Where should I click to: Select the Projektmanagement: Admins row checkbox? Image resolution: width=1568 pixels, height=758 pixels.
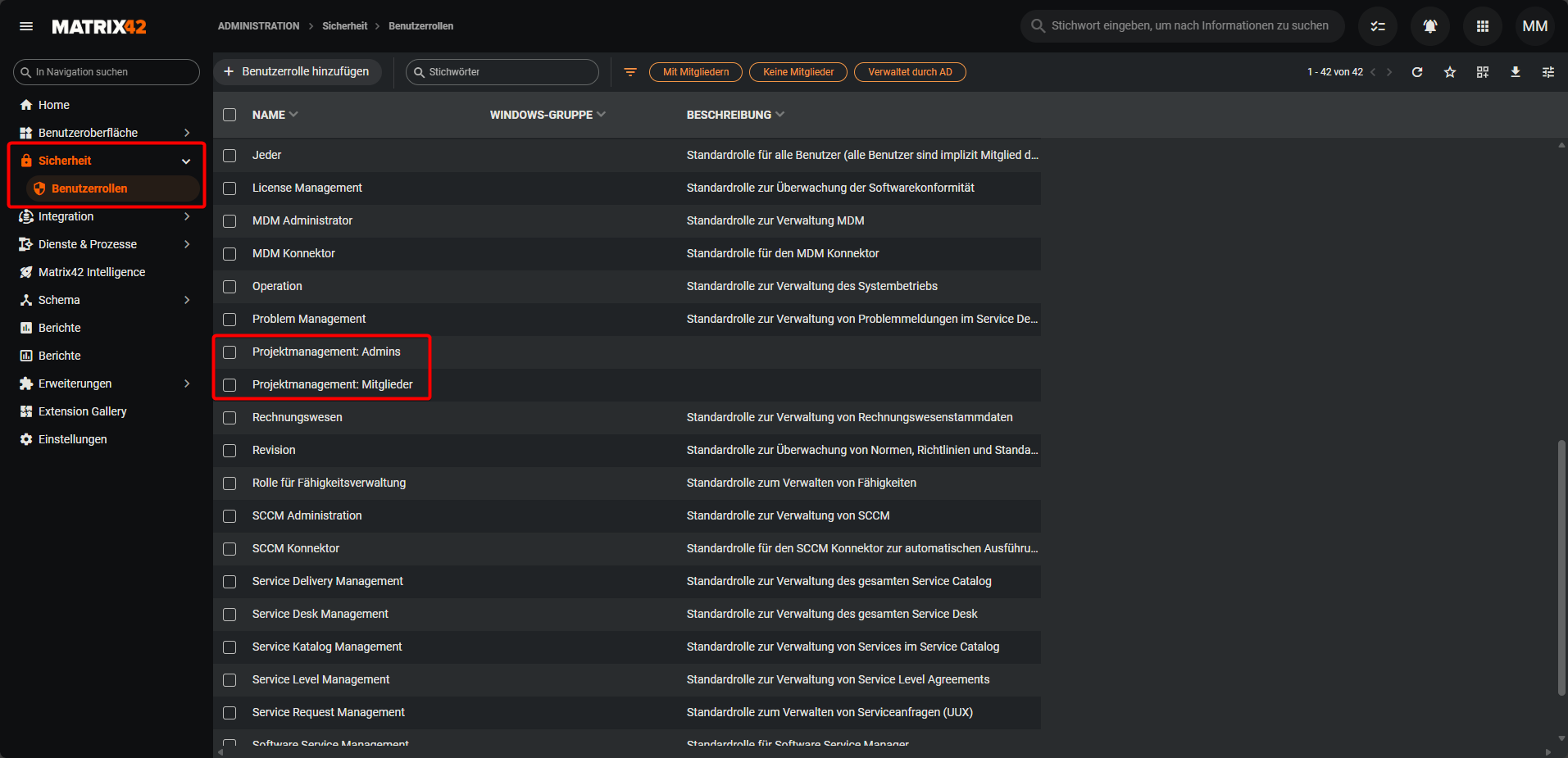230,352
